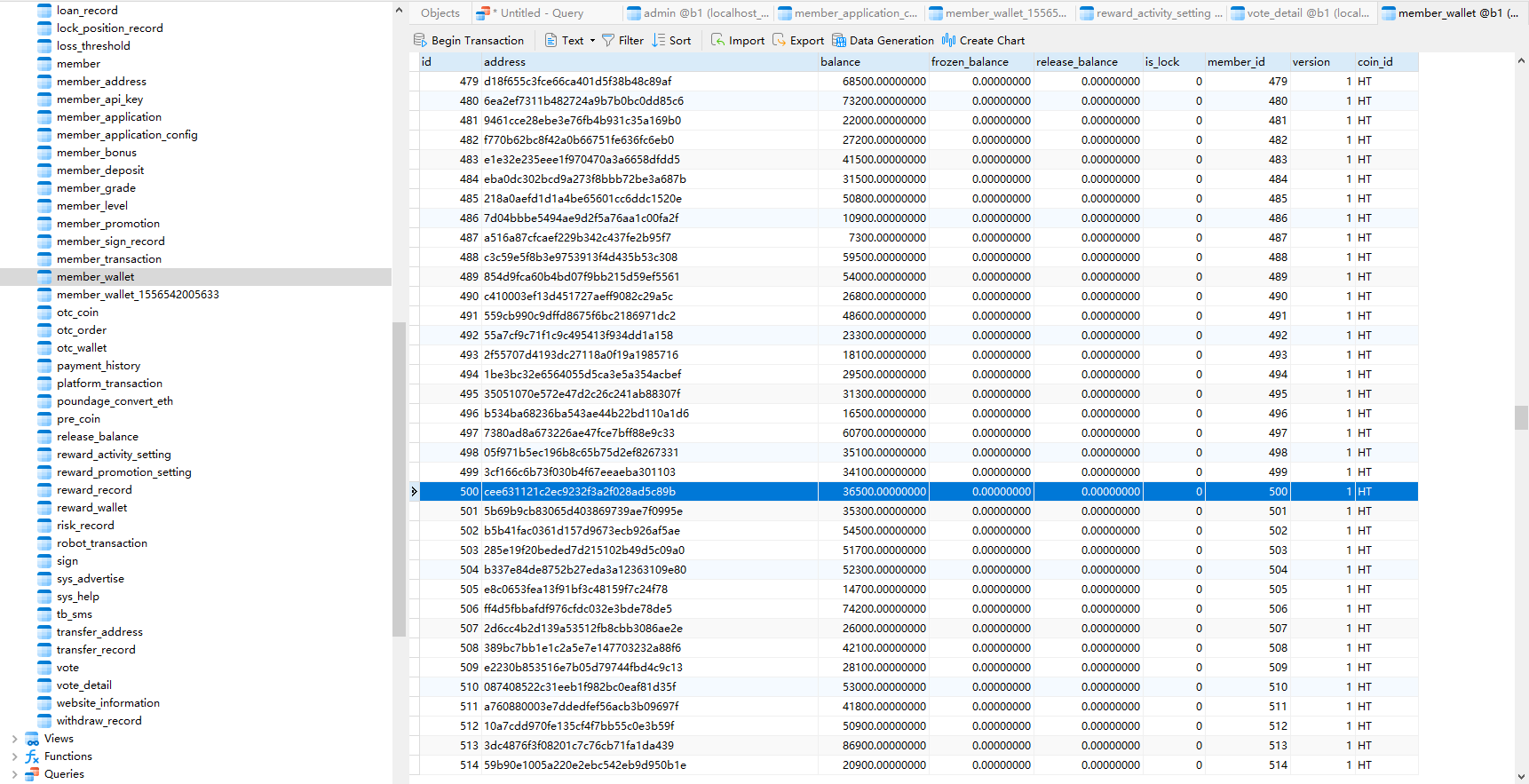Click the Export icon
Screen dimensions: 1529x784
pos(780,41)
